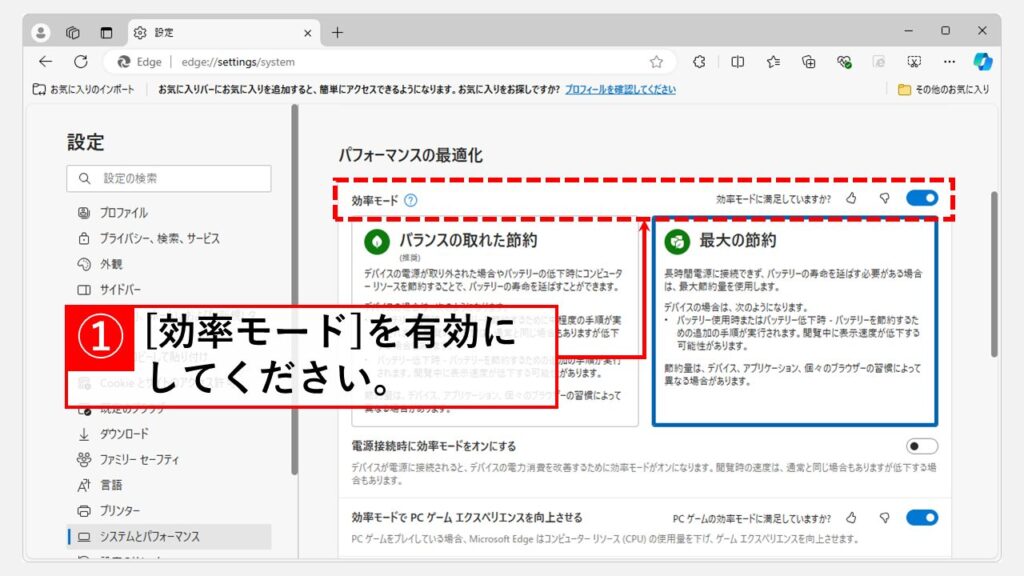Reload the page with the Refresh icon

(81, 61)
